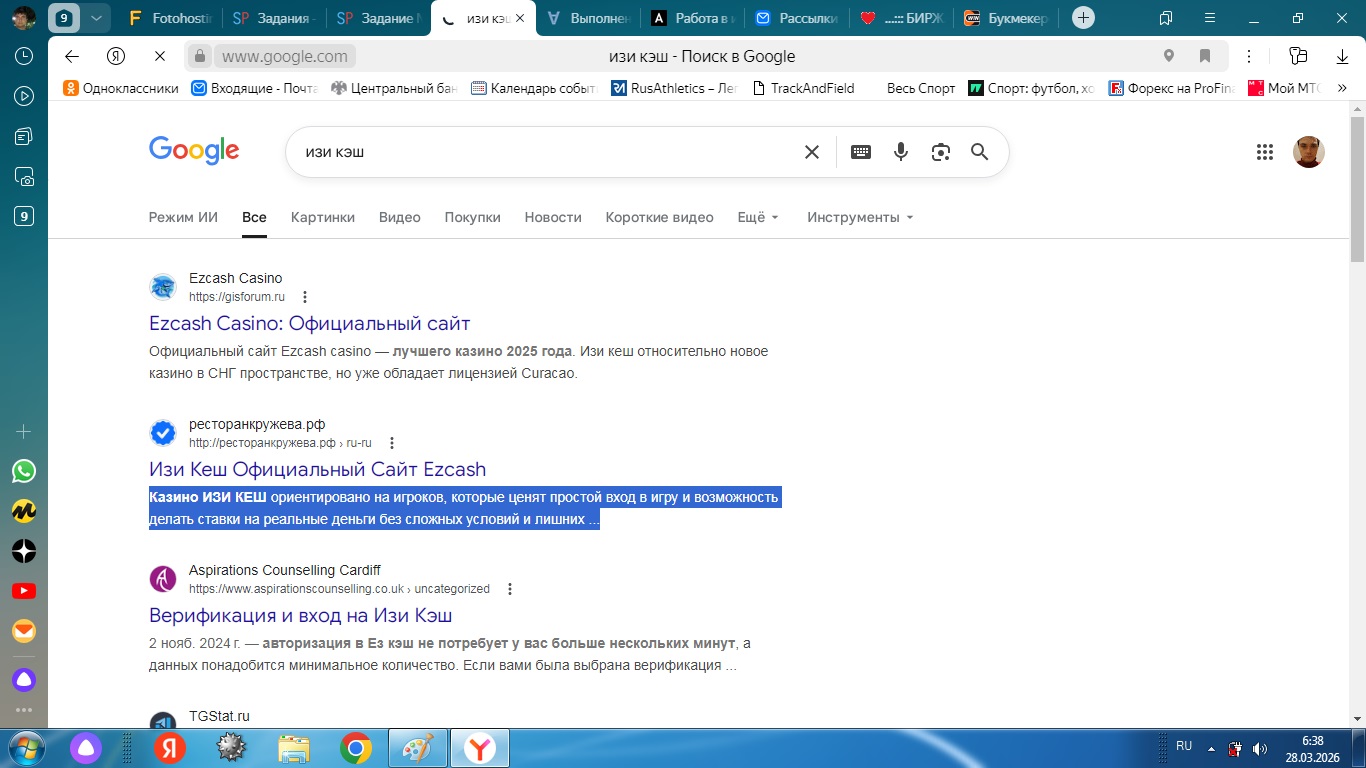Viewport: 1366px width, 768px height.
Task: Open the address bar three-dot menu
Action: [x=1249, y=56]
